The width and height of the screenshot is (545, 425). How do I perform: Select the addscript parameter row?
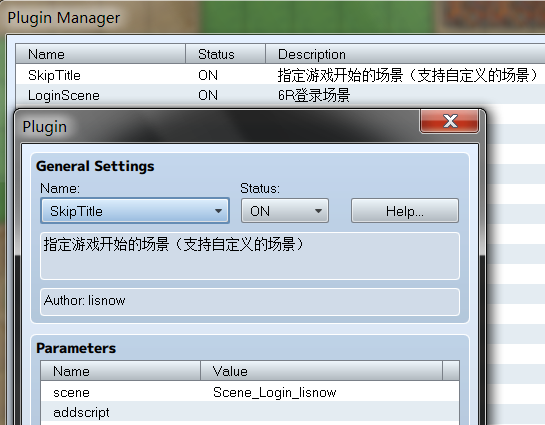coord(250,412)
